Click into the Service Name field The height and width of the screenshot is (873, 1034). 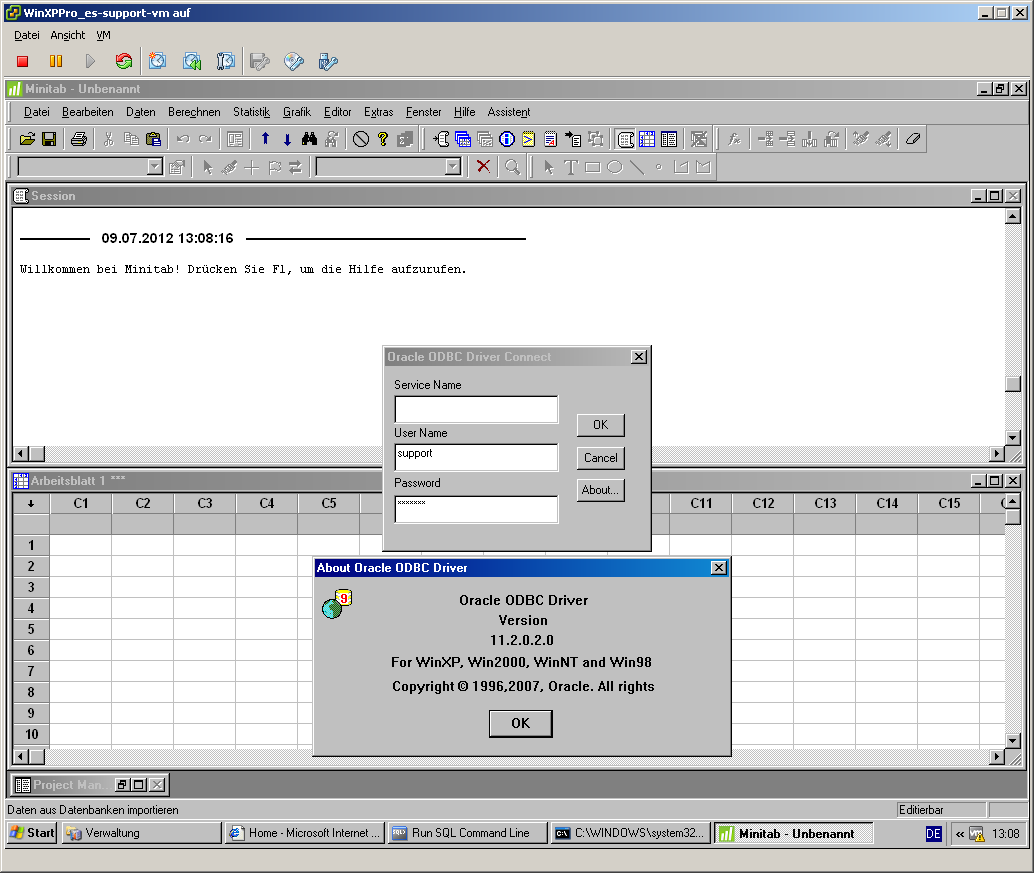(476, 409)
